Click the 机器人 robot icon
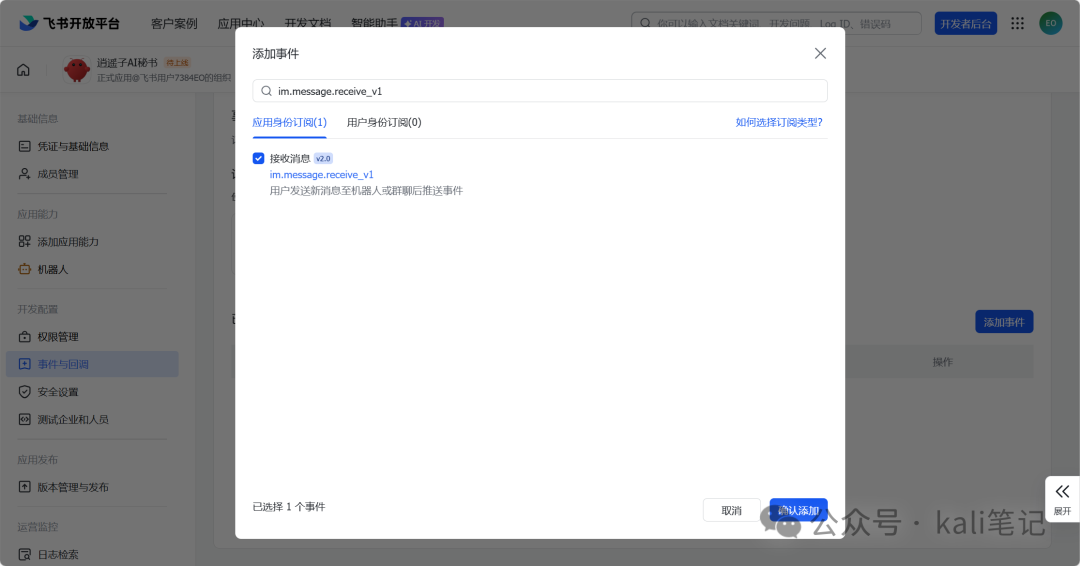The width and height of the screenshot is (1080, 566). 25,269
